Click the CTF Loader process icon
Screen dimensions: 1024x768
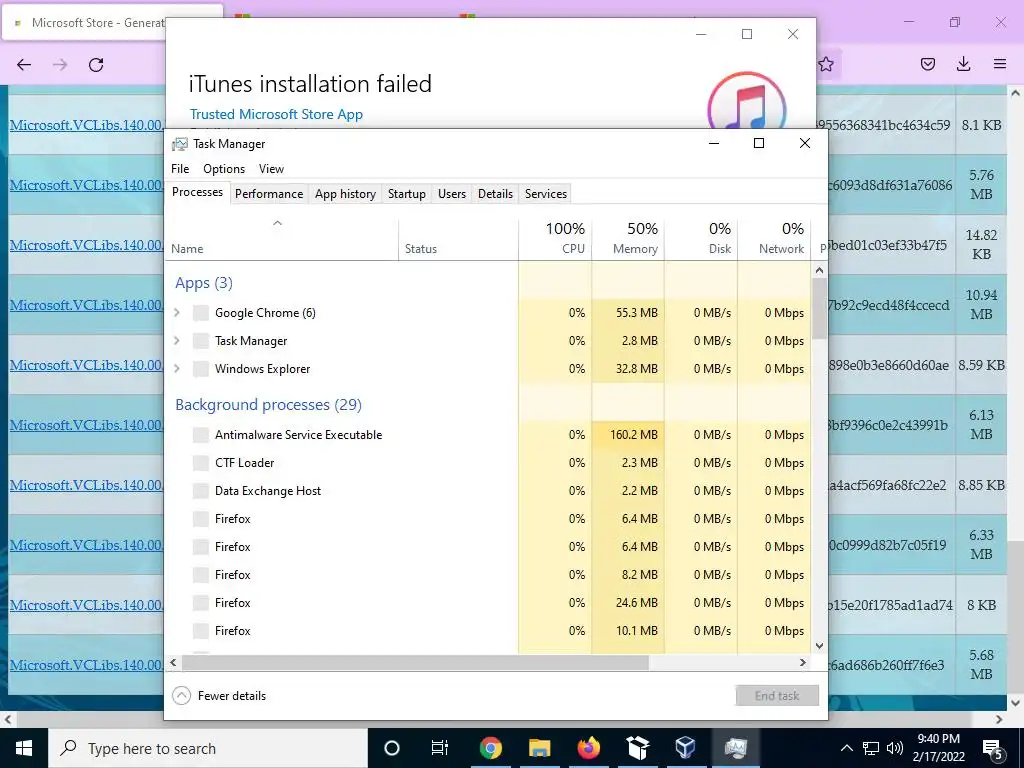pos(200,463)
